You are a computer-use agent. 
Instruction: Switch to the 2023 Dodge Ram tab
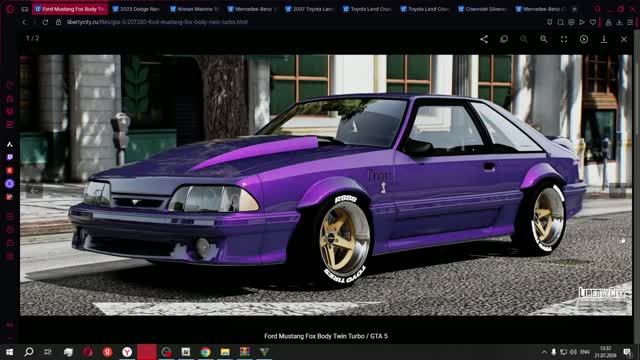pyautogui.click(x=136, y=9)
